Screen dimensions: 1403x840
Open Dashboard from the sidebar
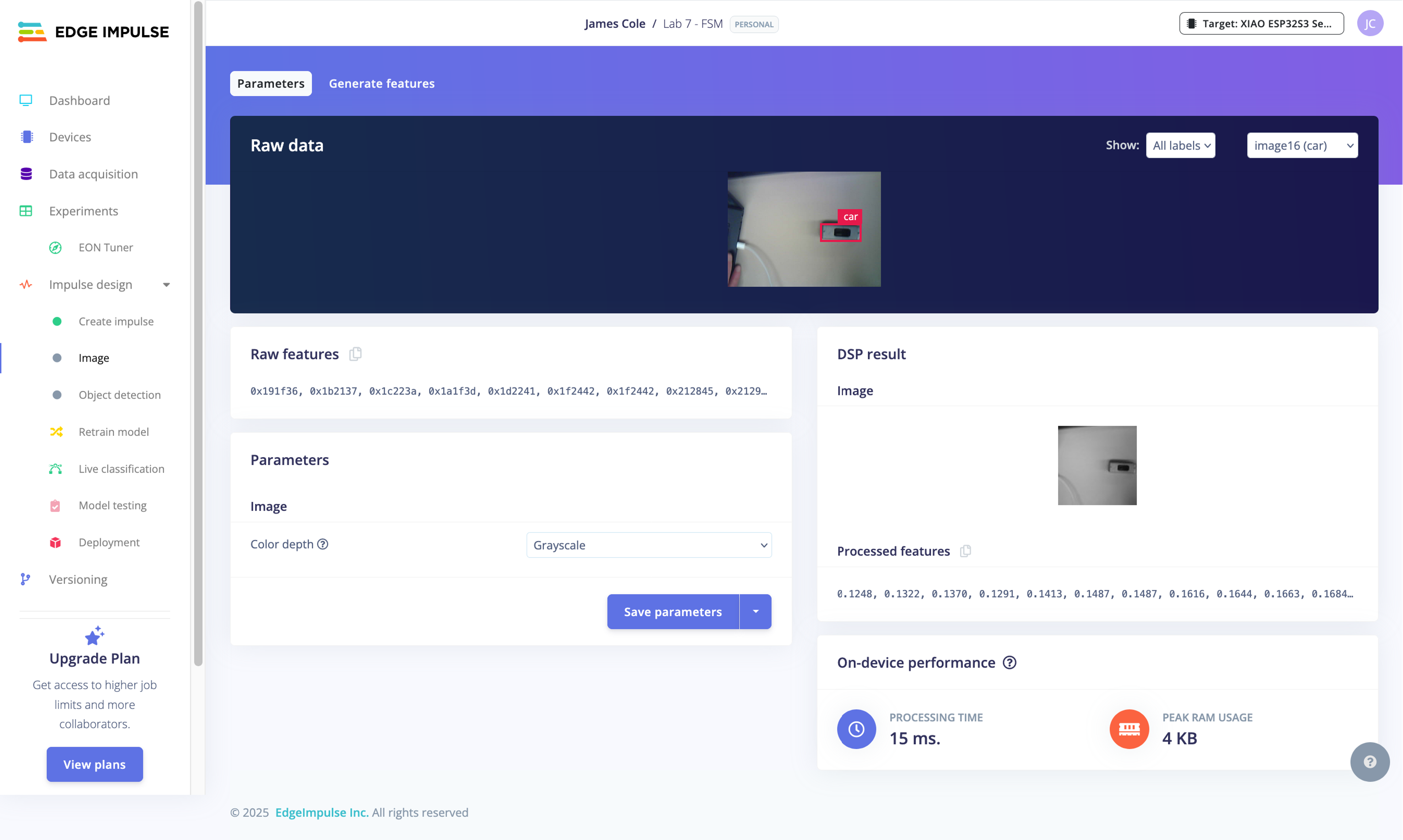click(79, 100)
